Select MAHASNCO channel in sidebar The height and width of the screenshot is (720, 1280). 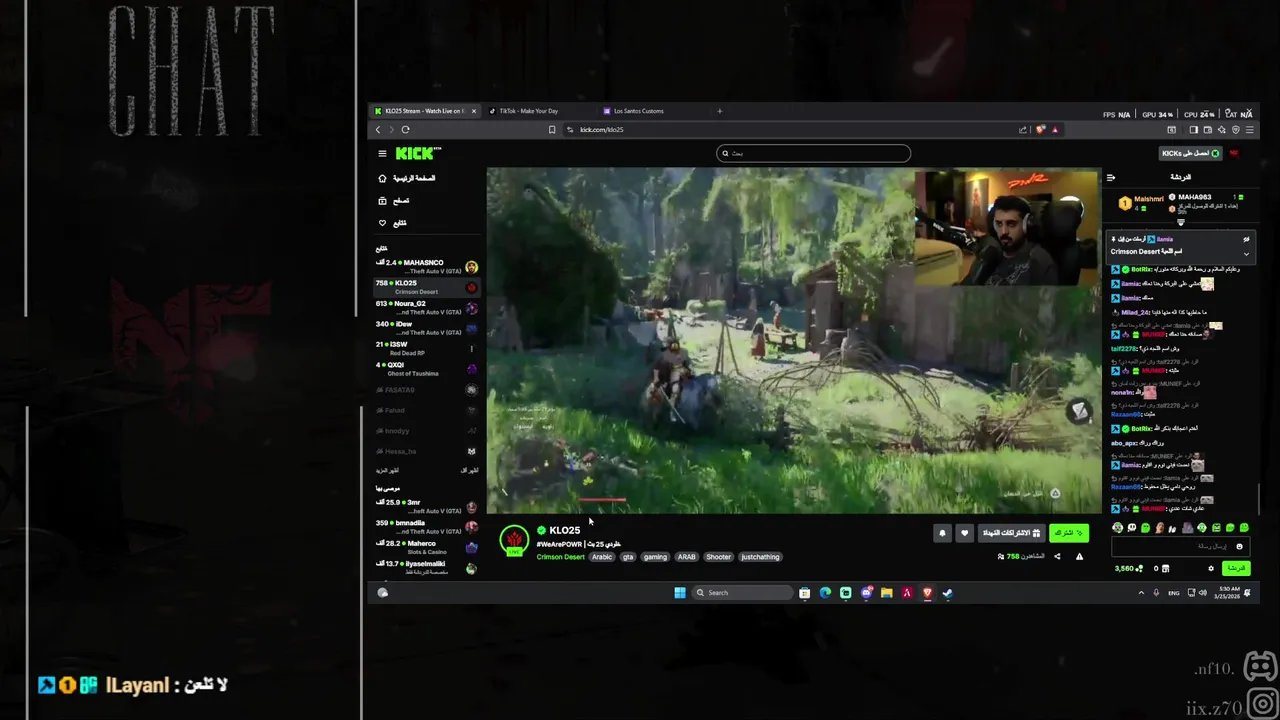coord(427,266)
